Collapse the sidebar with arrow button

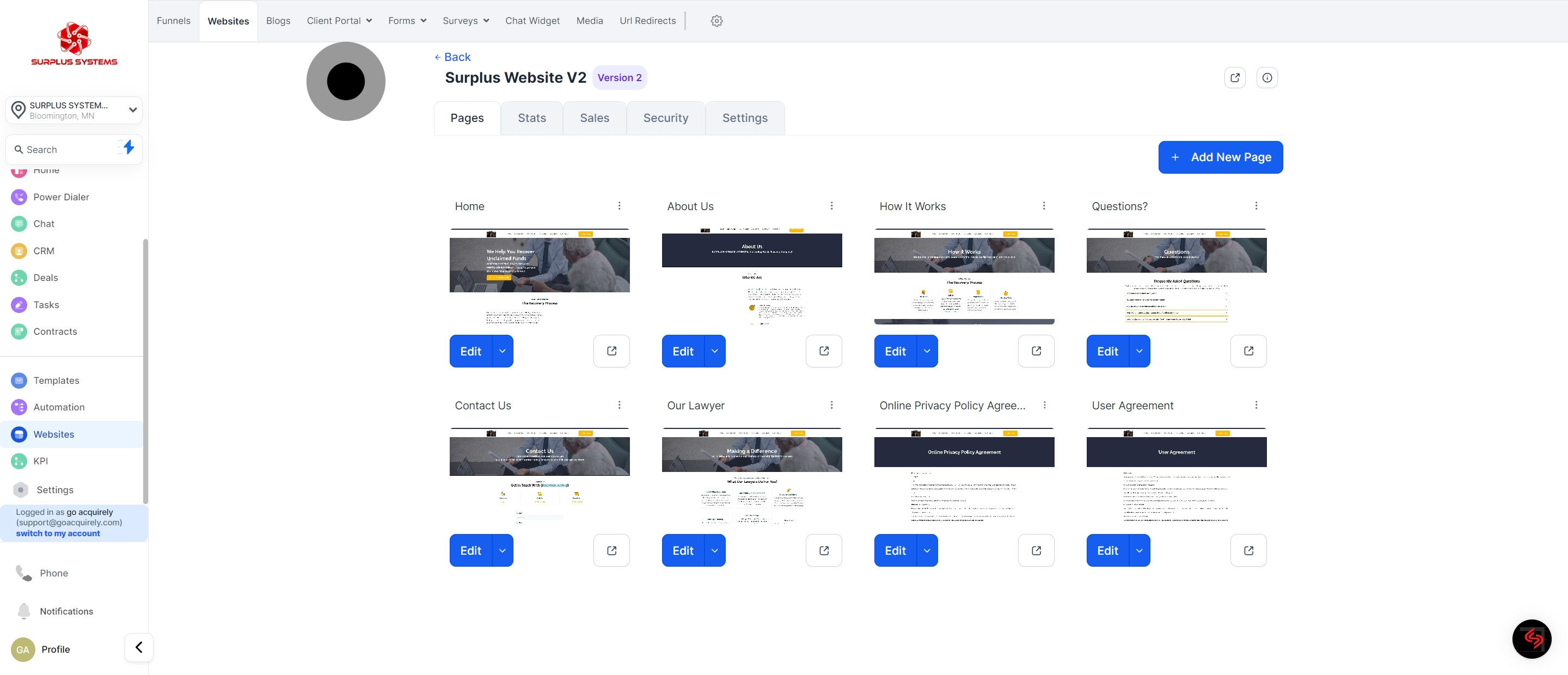pyautogui.click(x=139, y=647)
